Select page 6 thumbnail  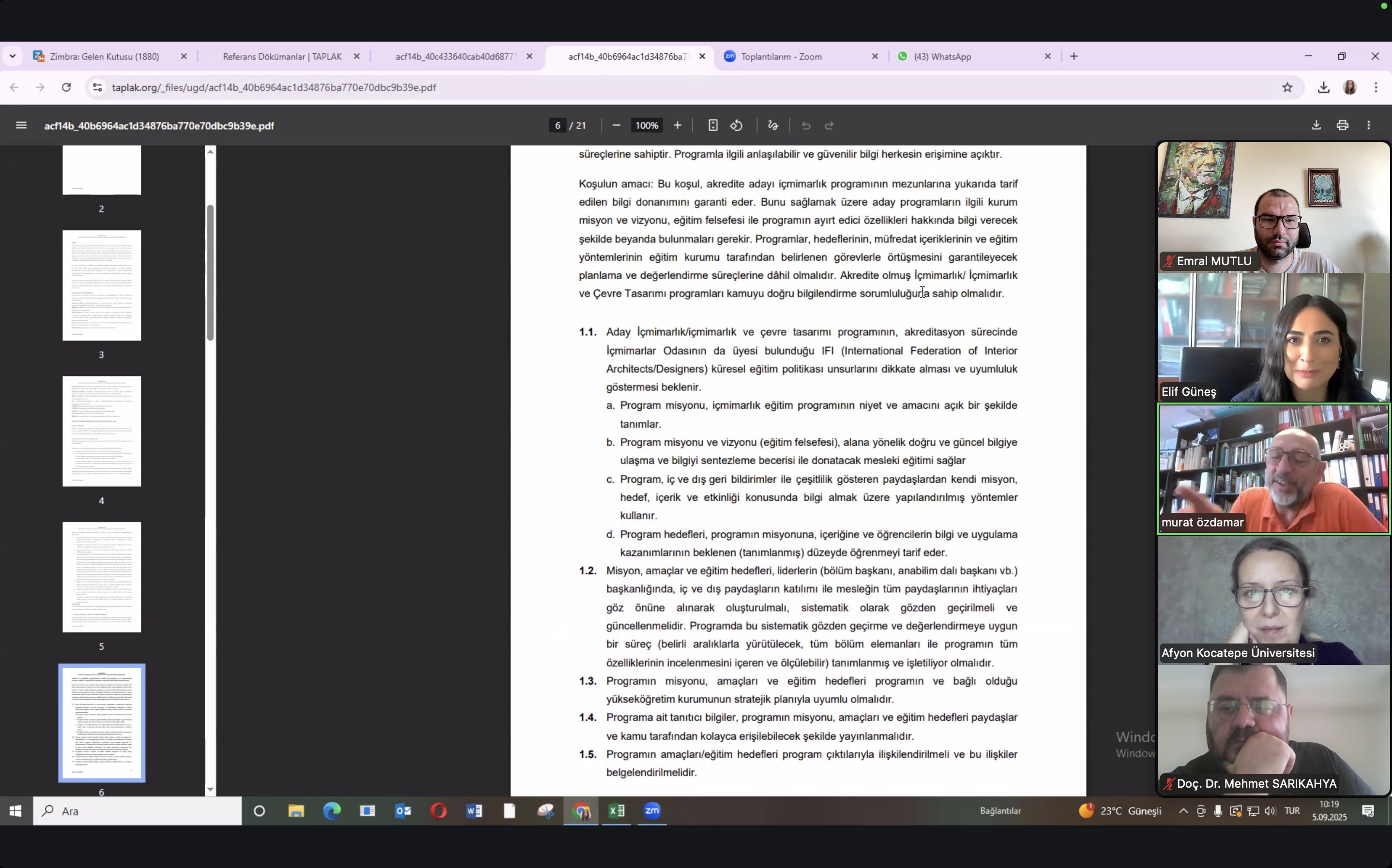102,723
